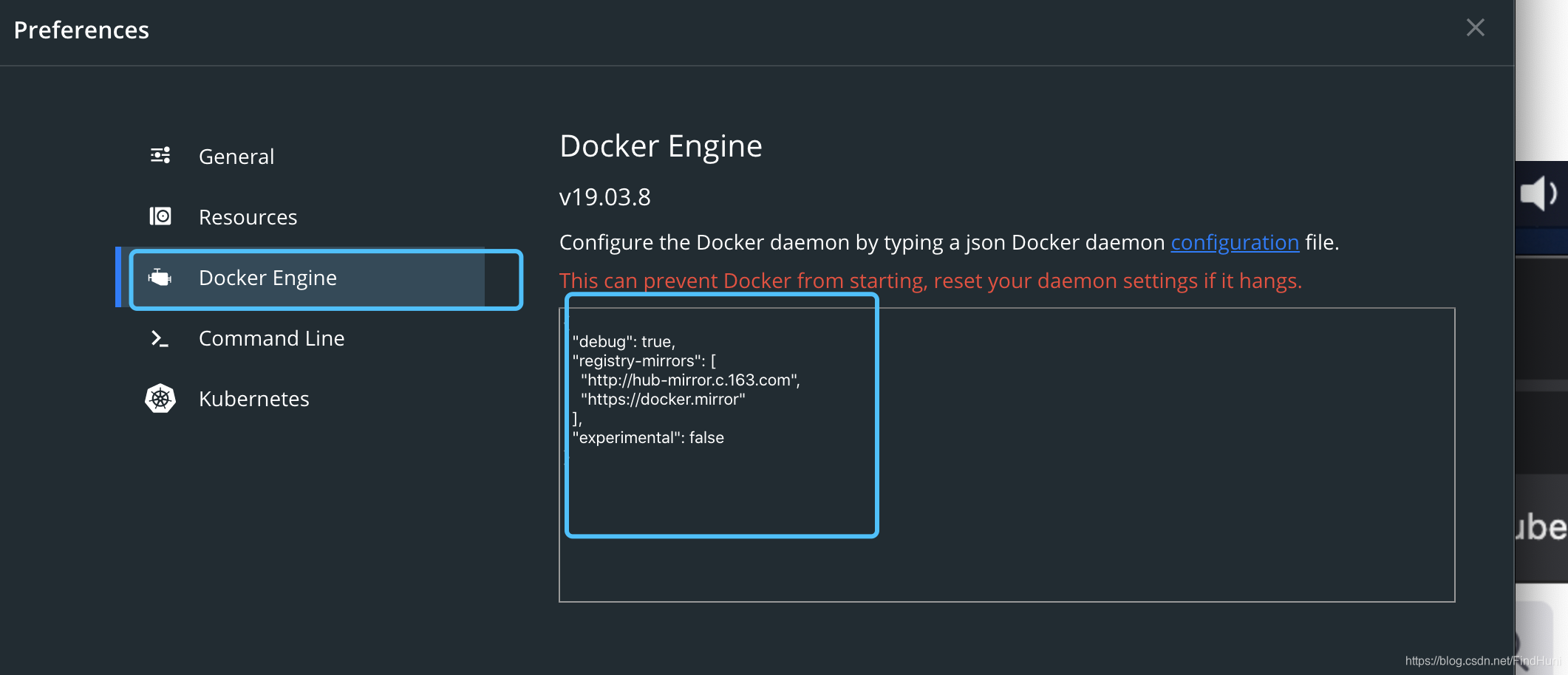Click the Kubernetes wheel icon
Image resolution: width=1568 pixels, height=675 pixels.
pyautogui.click(x=160, y=399)
